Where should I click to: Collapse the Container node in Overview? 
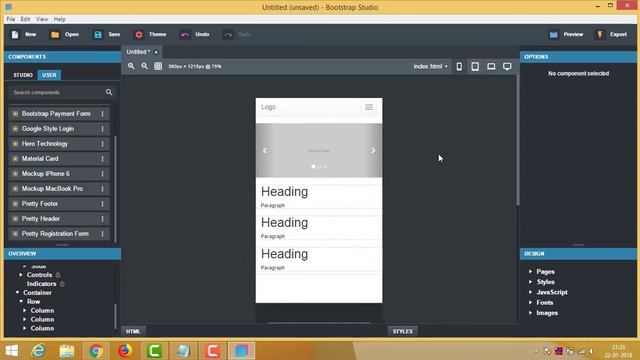point(17,293)
